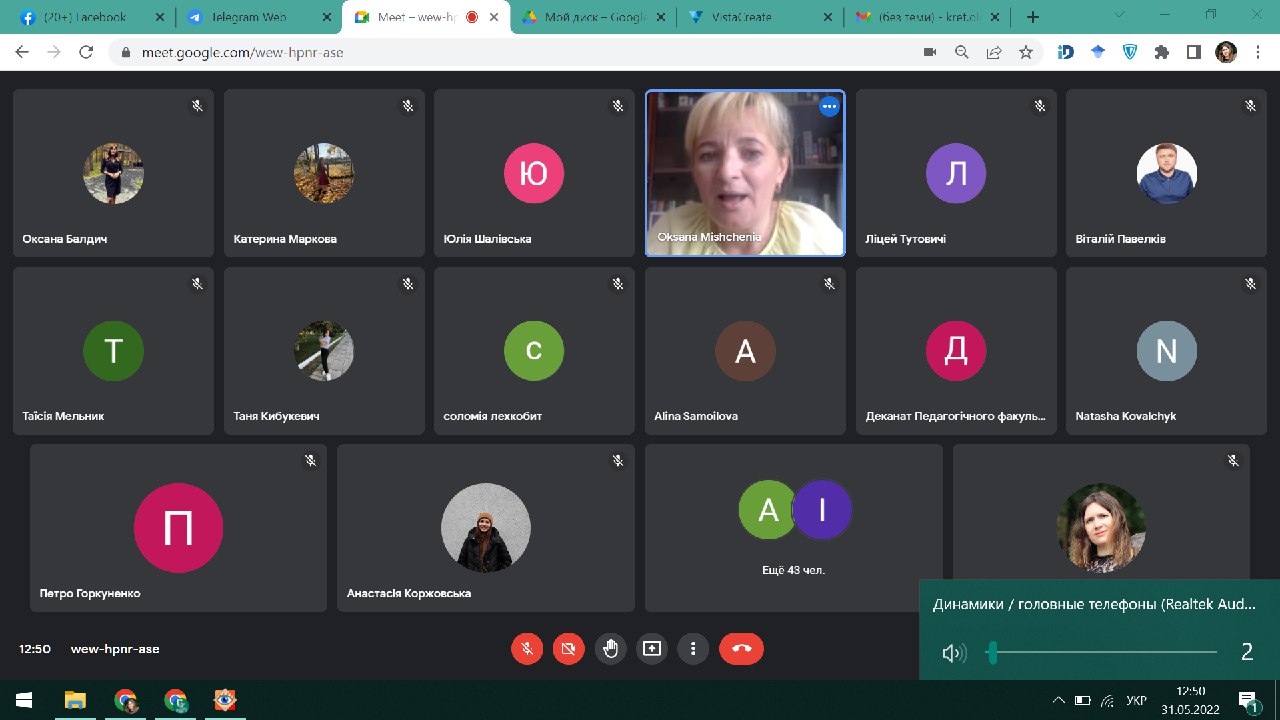1280x720 pixels.
Task: Open File Explorer from the taskbar
Action: [x=75, y=699]
